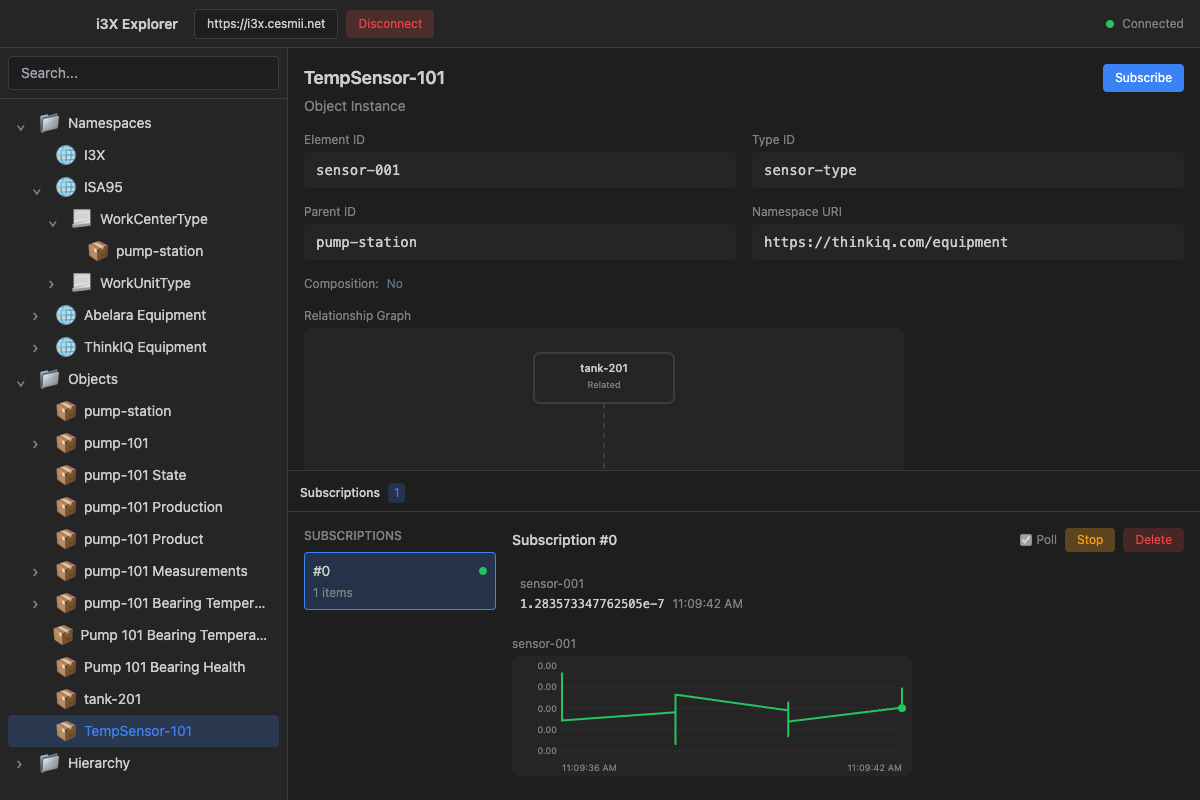The image size is (1200, 800).
Task: Click the Objects folder icon
Action: [x=50, y=379]
